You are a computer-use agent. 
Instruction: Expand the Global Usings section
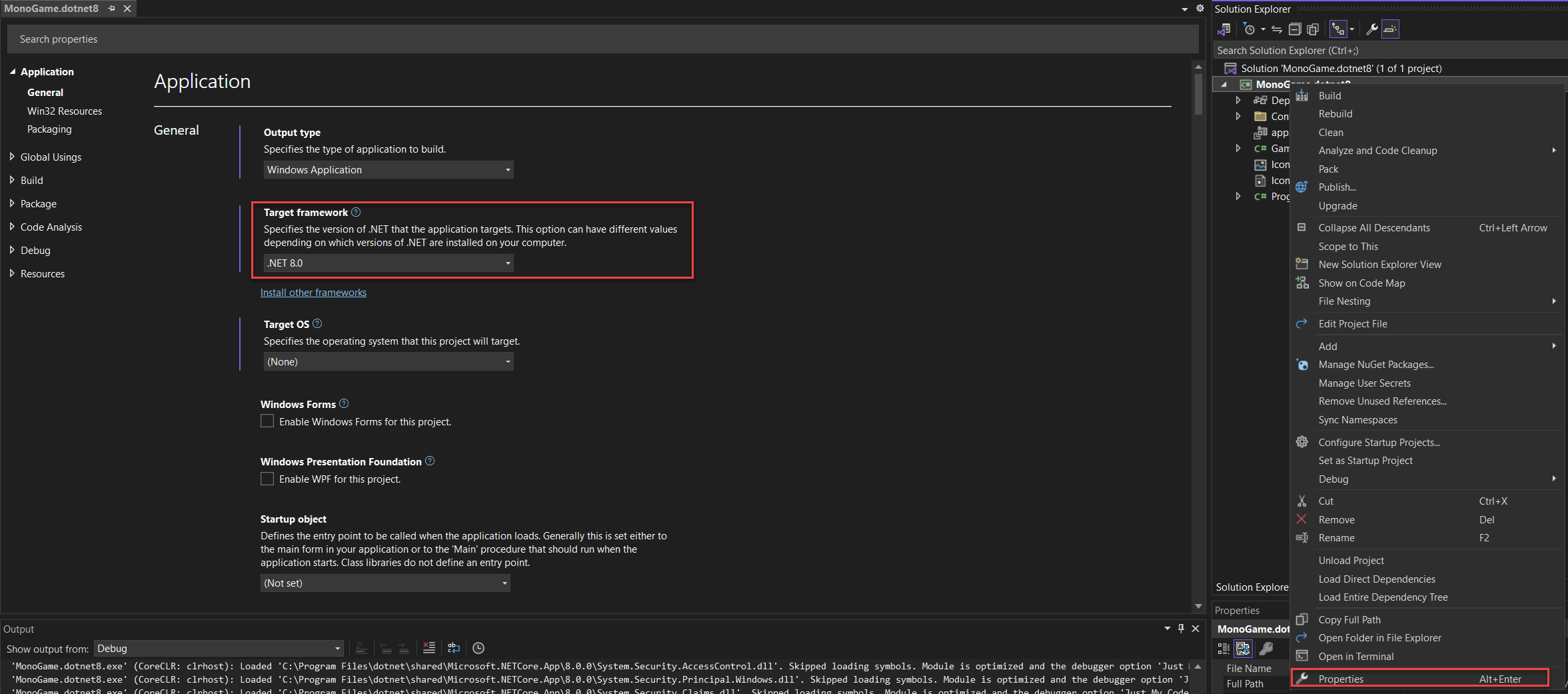(x=12, y=157)
